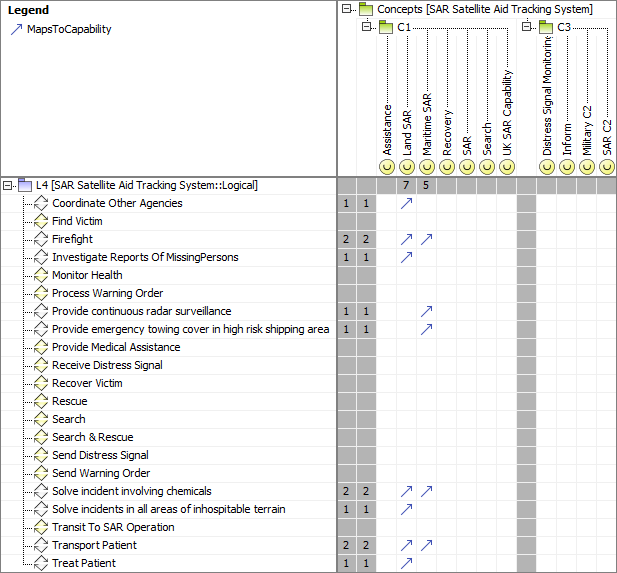Select the Provide continuous radar surveillance row

tap(168, 311)
